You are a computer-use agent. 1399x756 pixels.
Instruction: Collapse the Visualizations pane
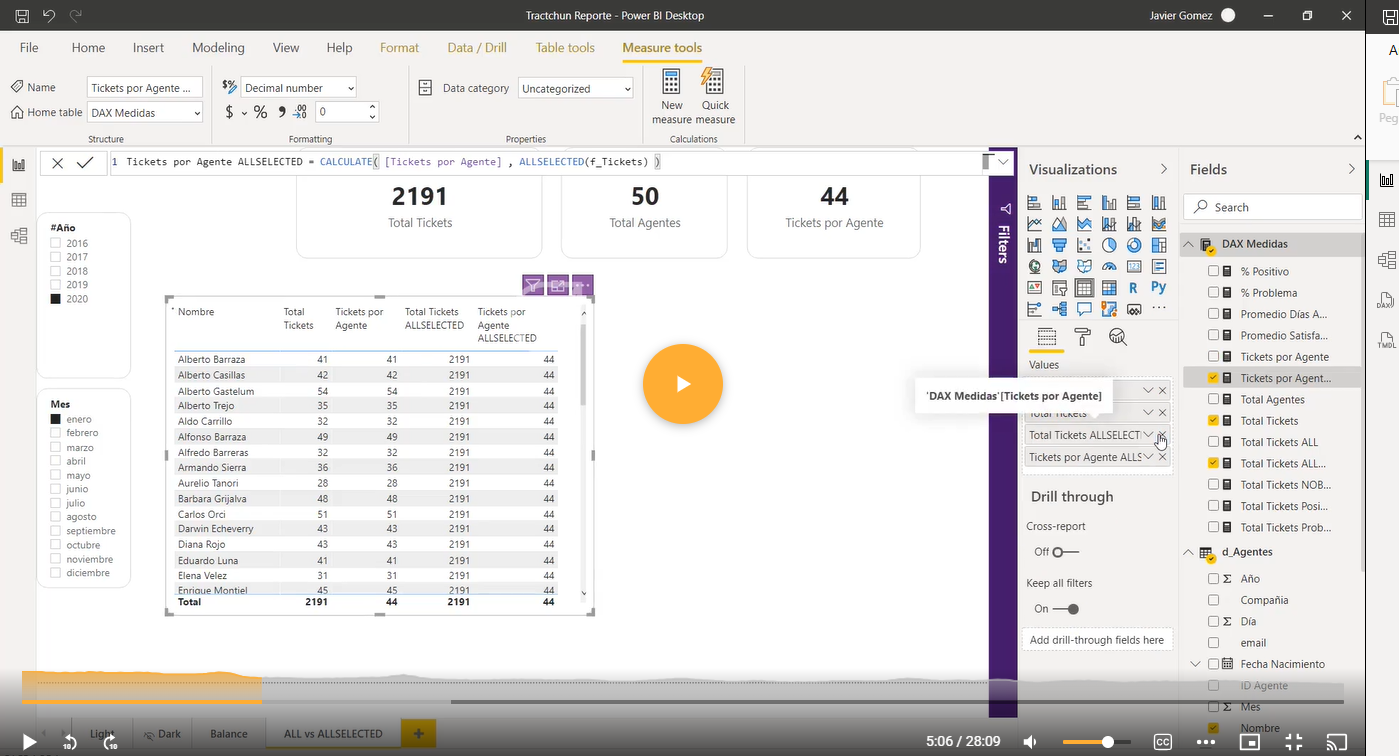click(x=1163, y=169)
